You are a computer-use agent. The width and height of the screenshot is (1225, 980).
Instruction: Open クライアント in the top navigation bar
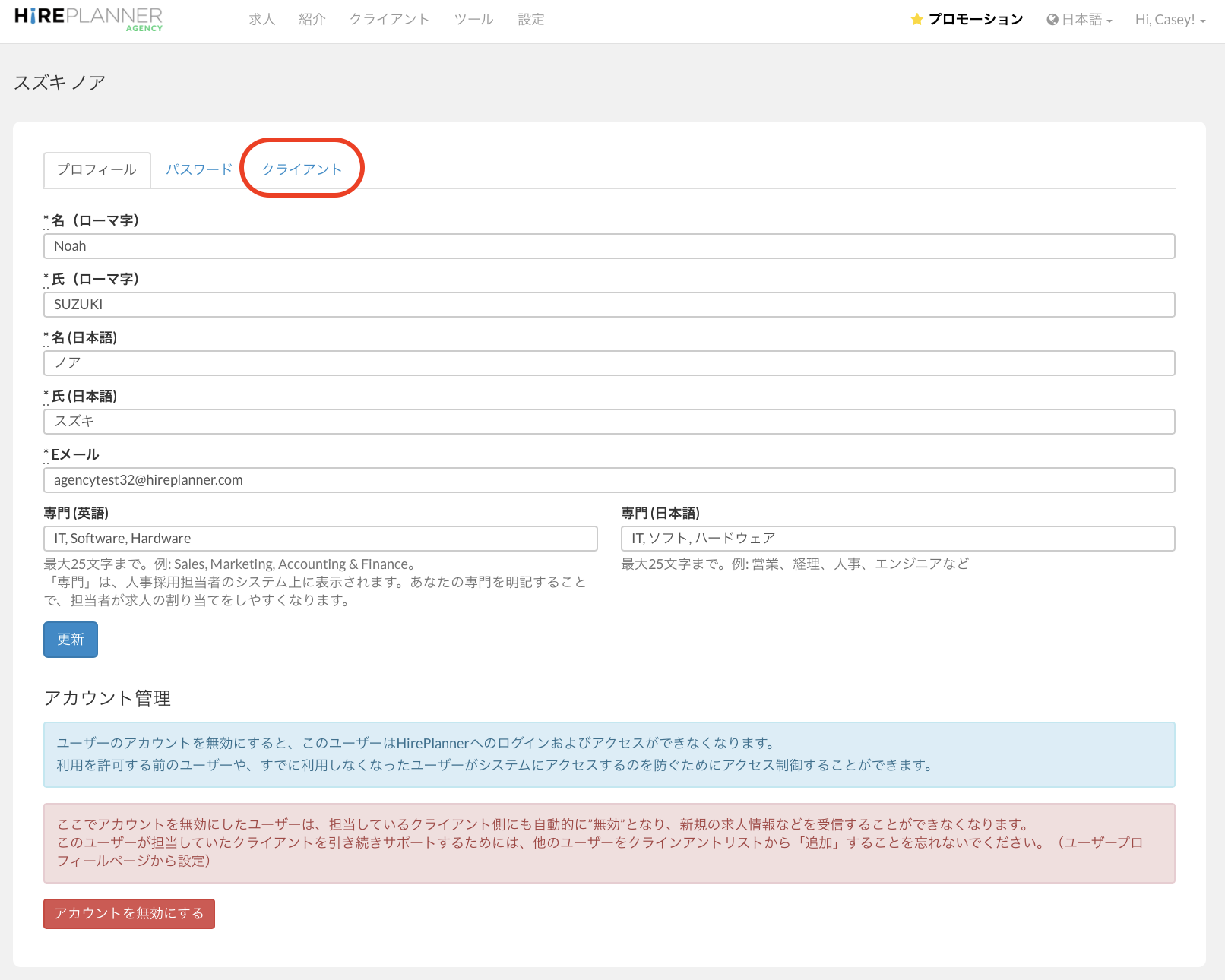coord(389,20)
